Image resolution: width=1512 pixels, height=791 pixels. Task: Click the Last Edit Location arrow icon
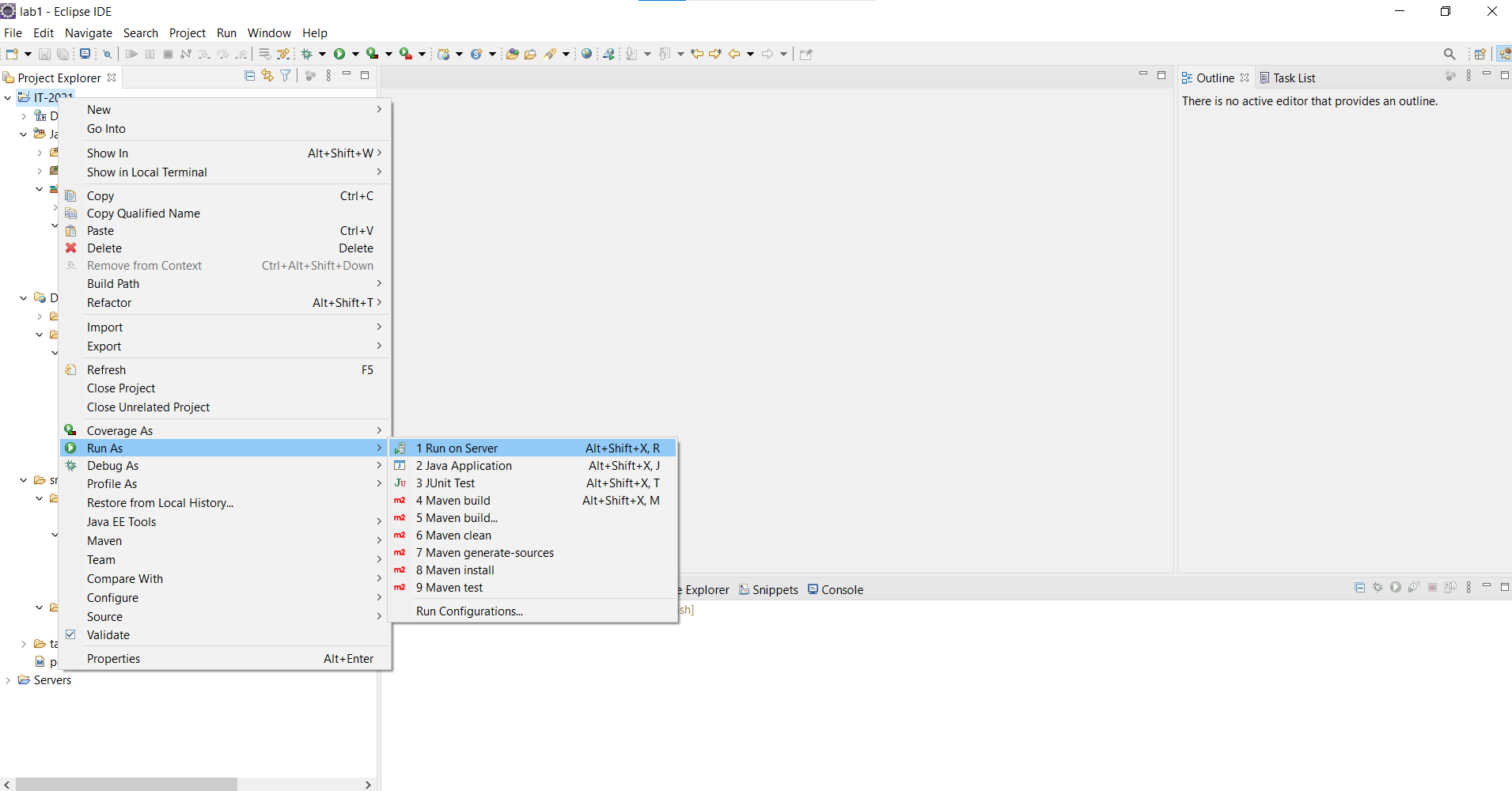click(697, 54)
